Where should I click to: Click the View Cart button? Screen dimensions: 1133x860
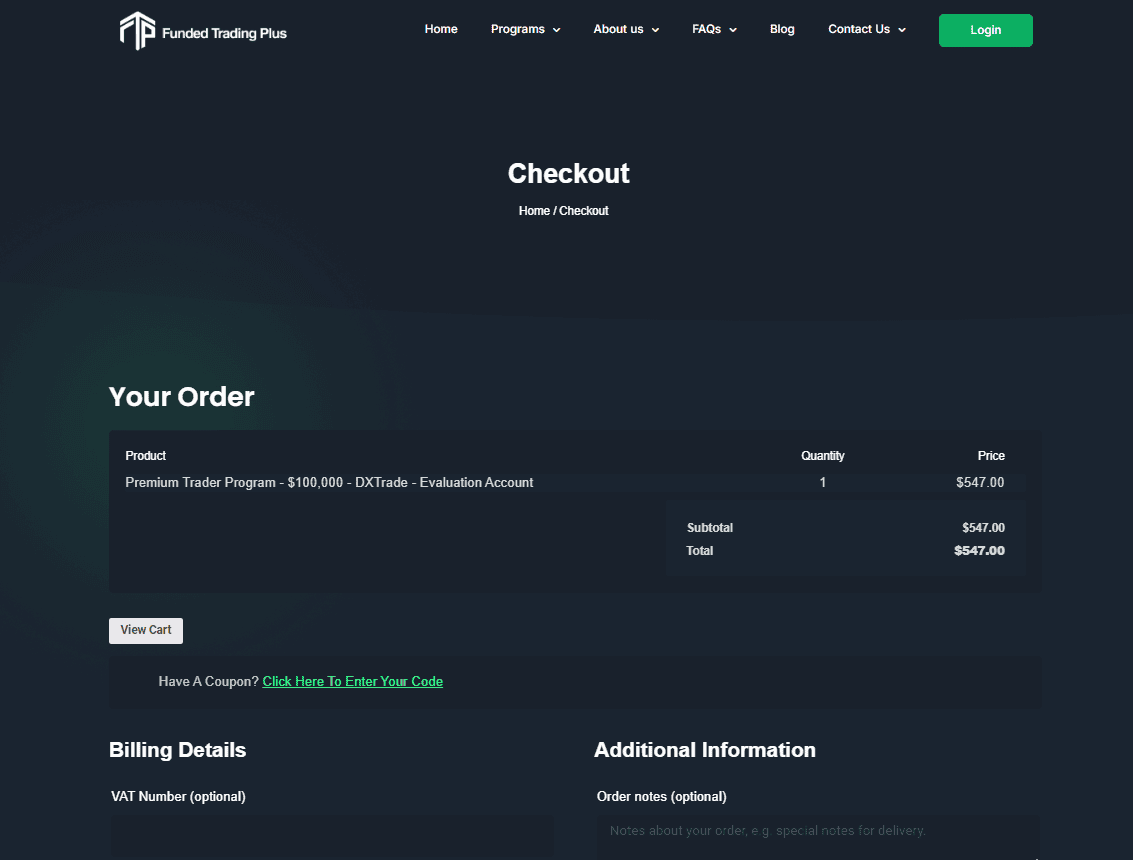tap(146, 630)
